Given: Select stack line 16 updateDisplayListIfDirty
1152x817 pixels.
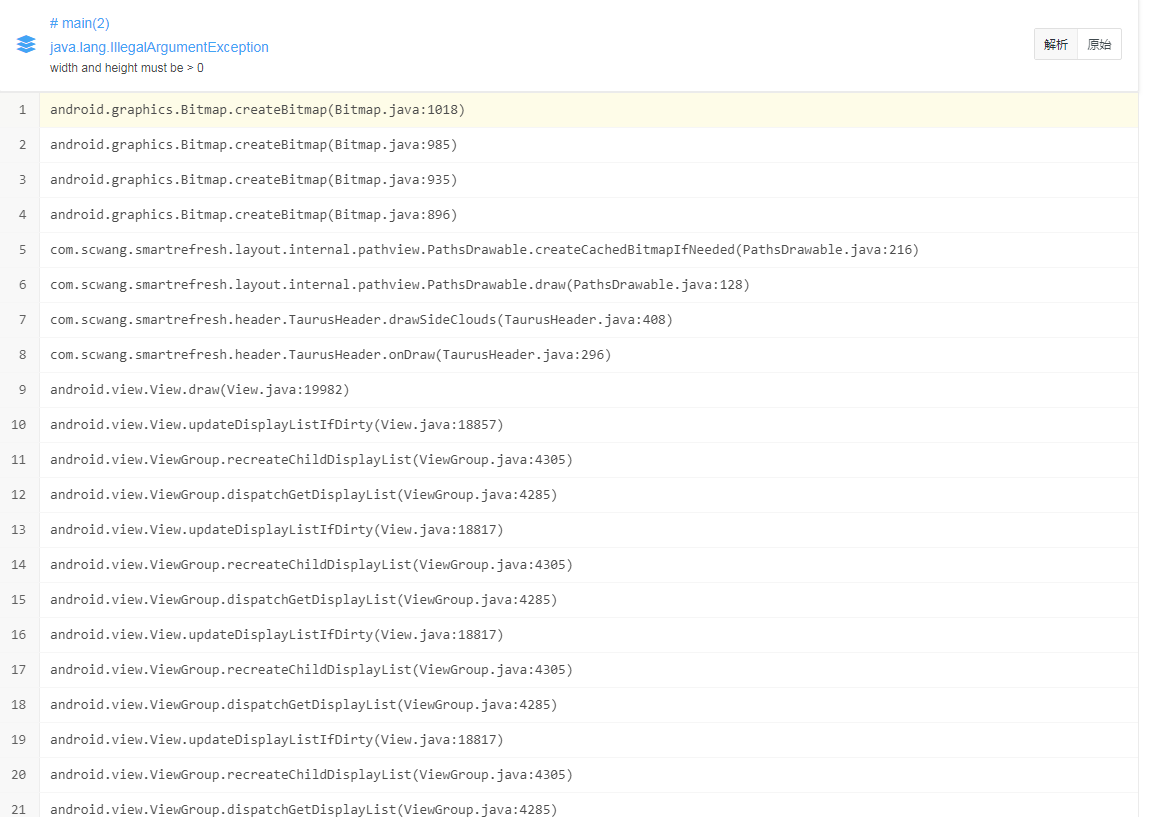Looking at the screenshot, I should 588,635.
